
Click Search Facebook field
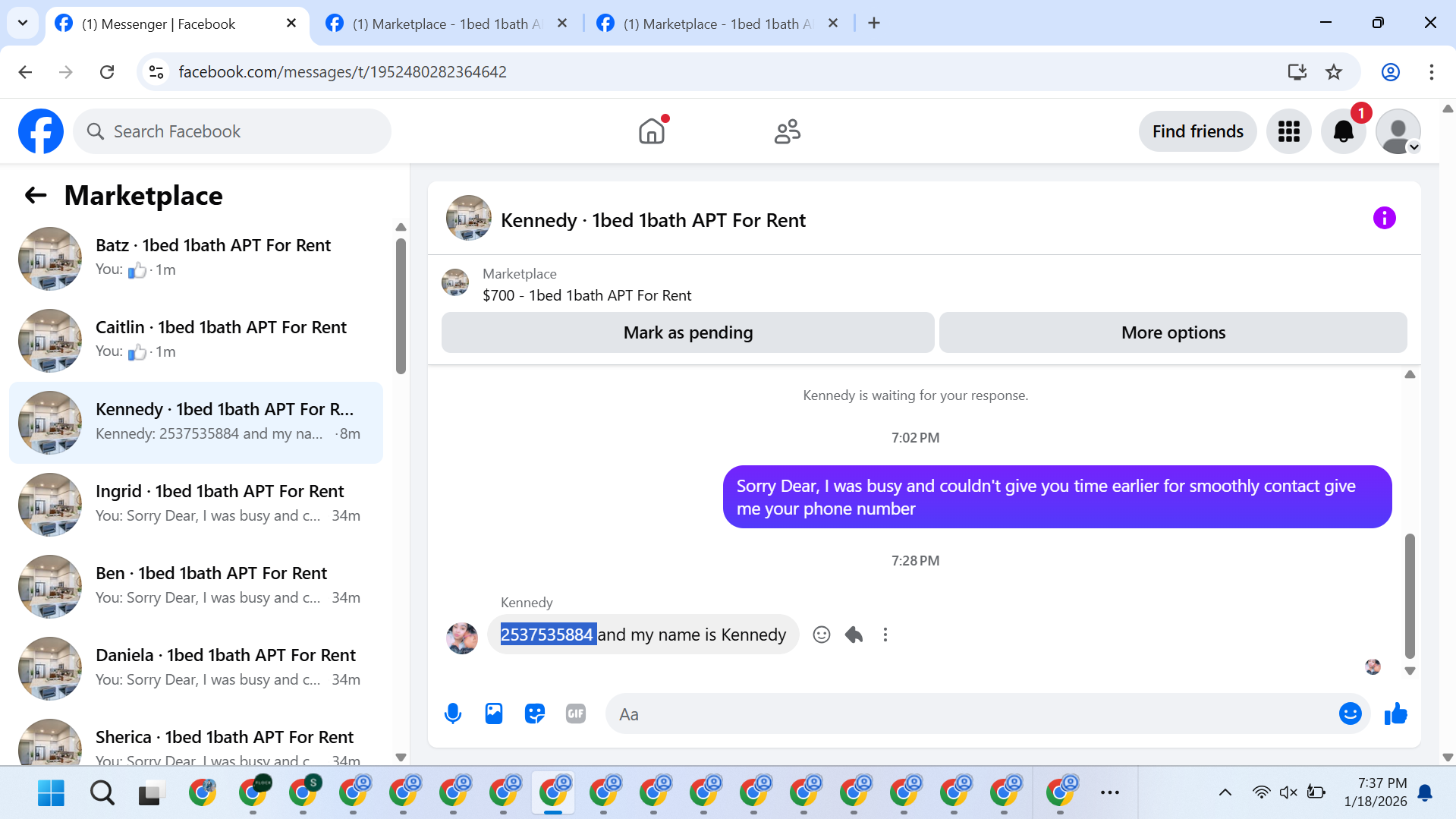(x=232, y=131)
